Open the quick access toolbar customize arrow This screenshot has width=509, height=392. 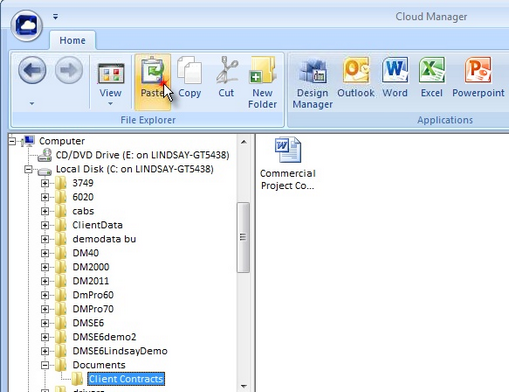tap(55, 16)
